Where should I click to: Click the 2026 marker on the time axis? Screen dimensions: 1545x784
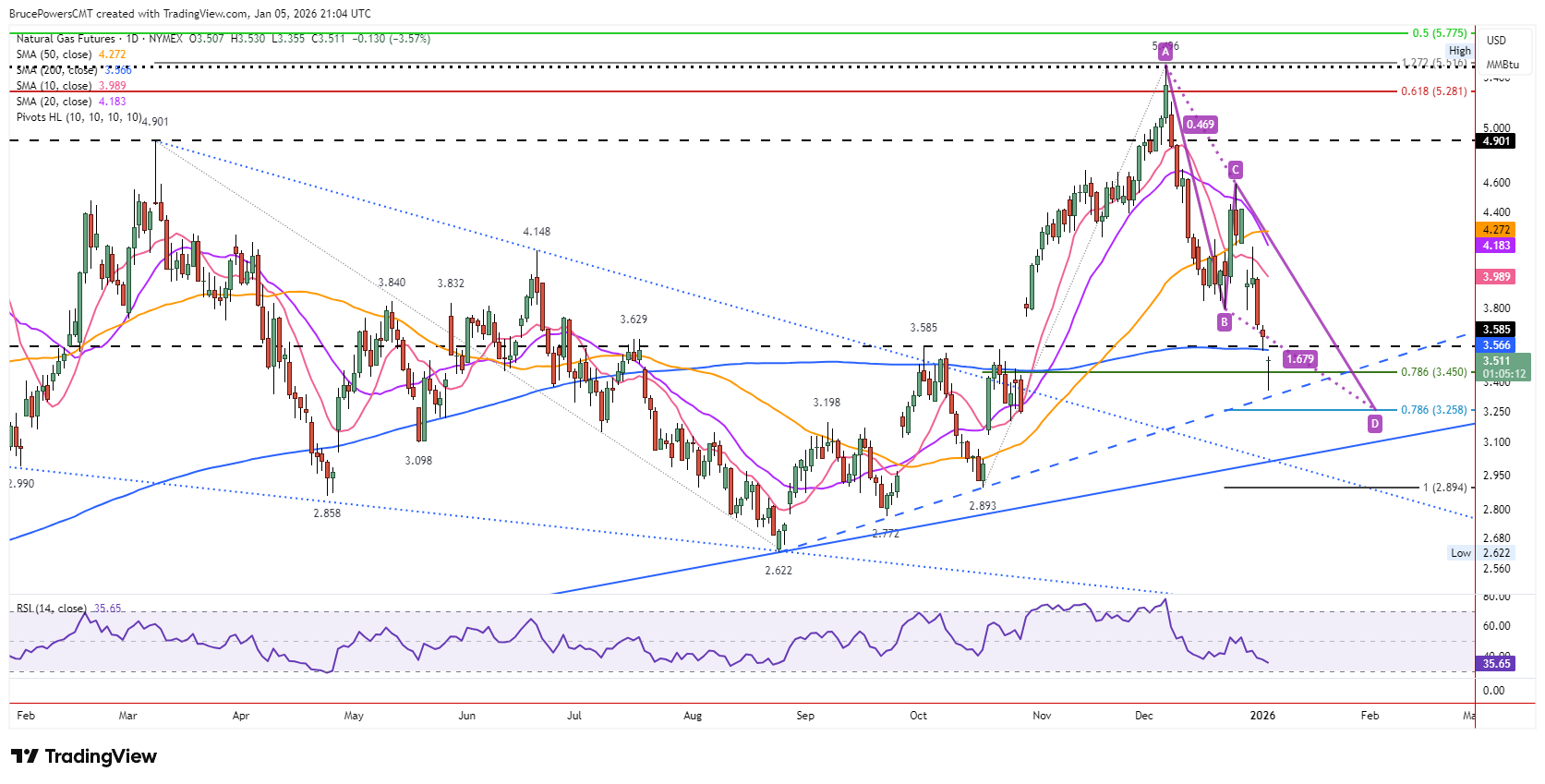click(x=1262, y=716)
